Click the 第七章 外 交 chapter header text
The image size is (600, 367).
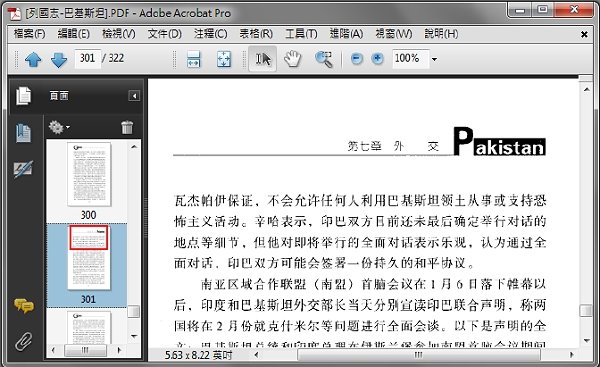[393, 146]
